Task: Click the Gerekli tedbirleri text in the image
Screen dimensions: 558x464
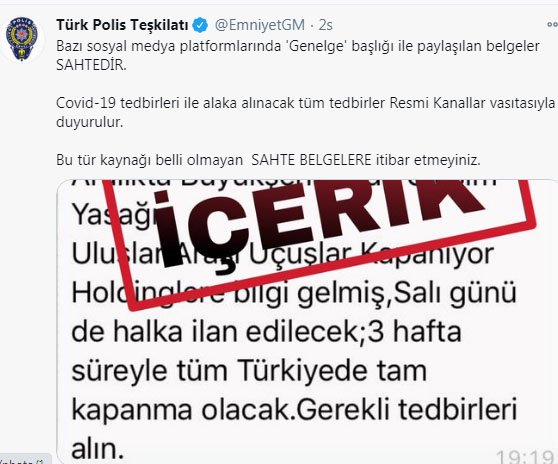Action: (406, 409)
